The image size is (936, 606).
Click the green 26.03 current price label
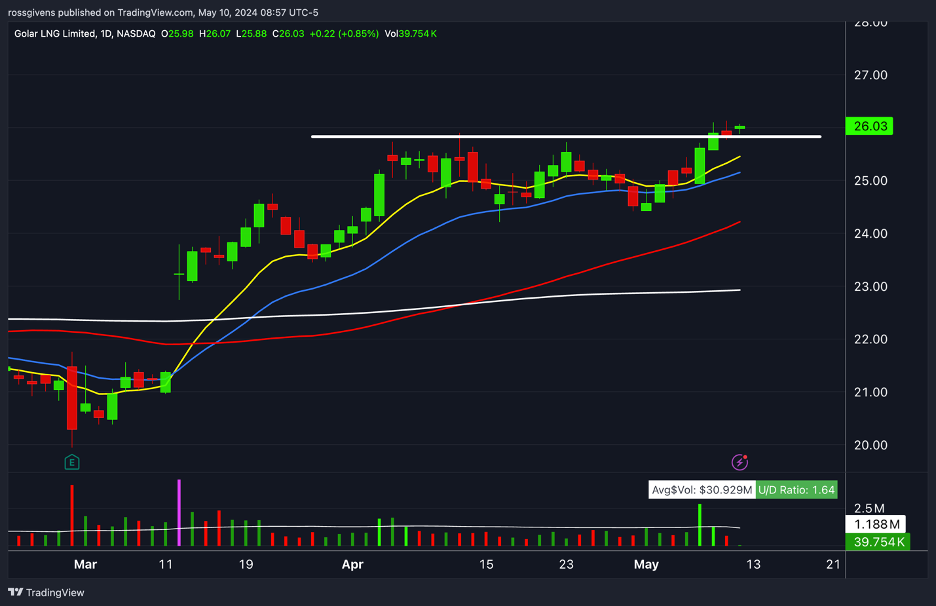tap(869, 126)
